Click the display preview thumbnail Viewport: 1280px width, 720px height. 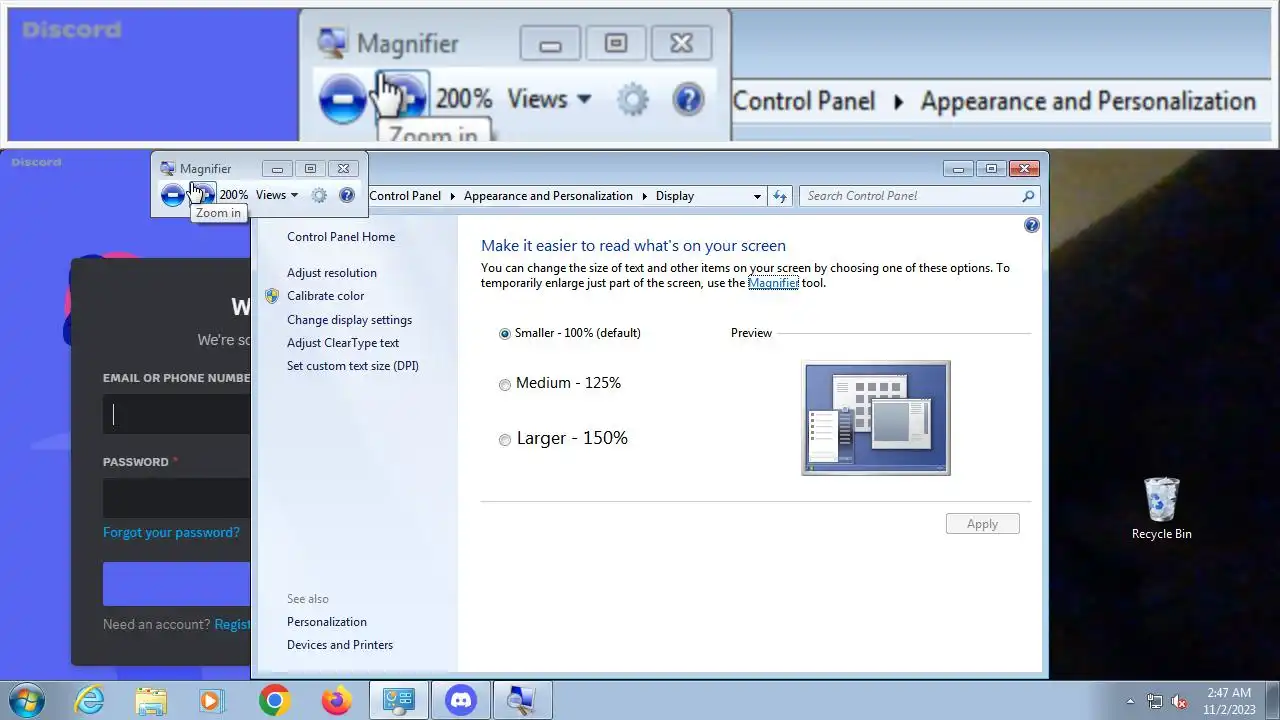[876, 418]
